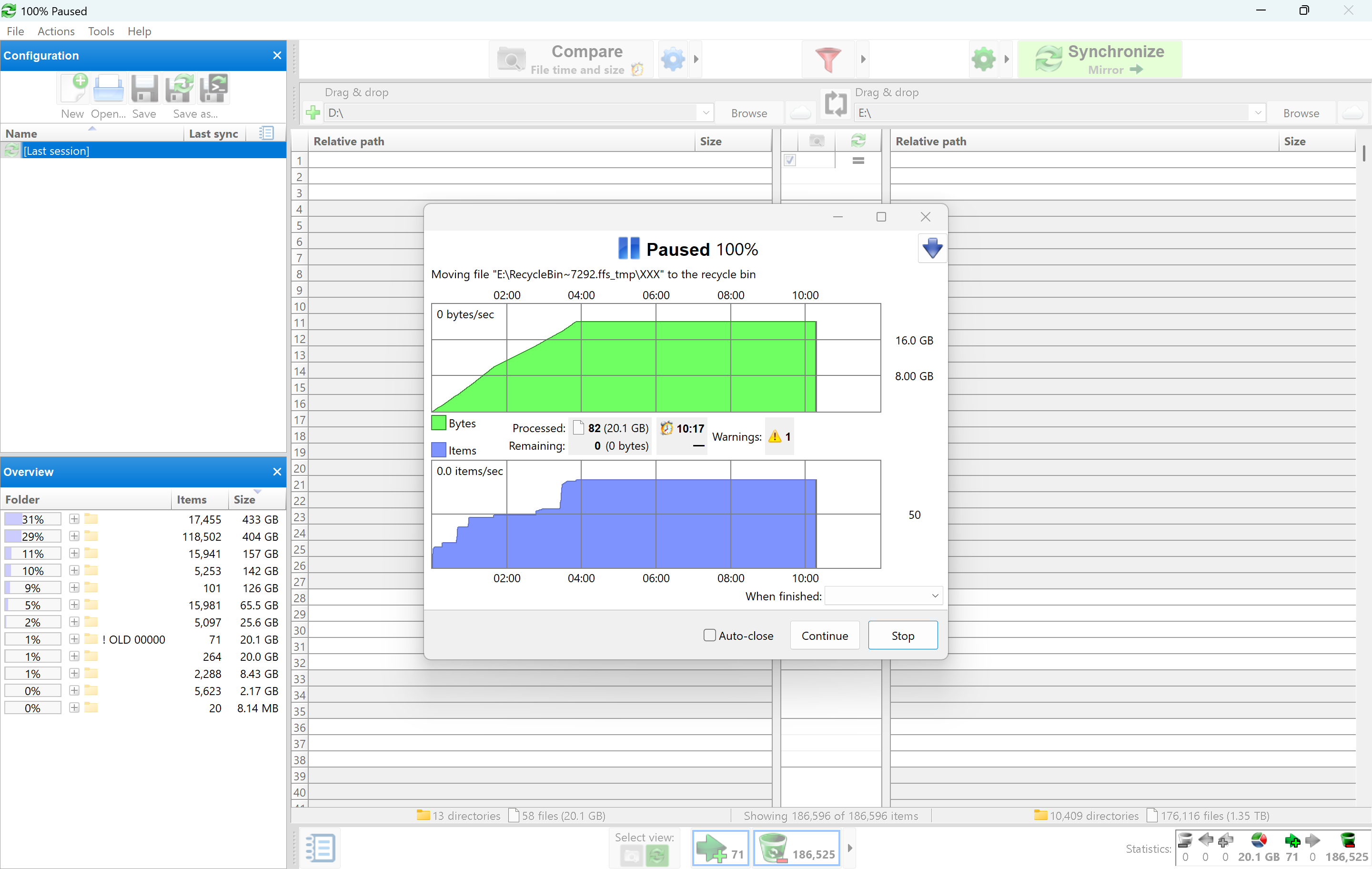The width and height of the screenshot is (1372, 869).
Task: Open synchronization settings green gear
Action: (x=984, y=59)
